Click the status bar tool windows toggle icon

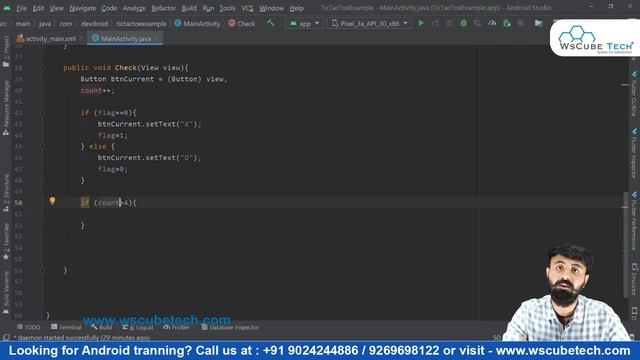[6, 338]
